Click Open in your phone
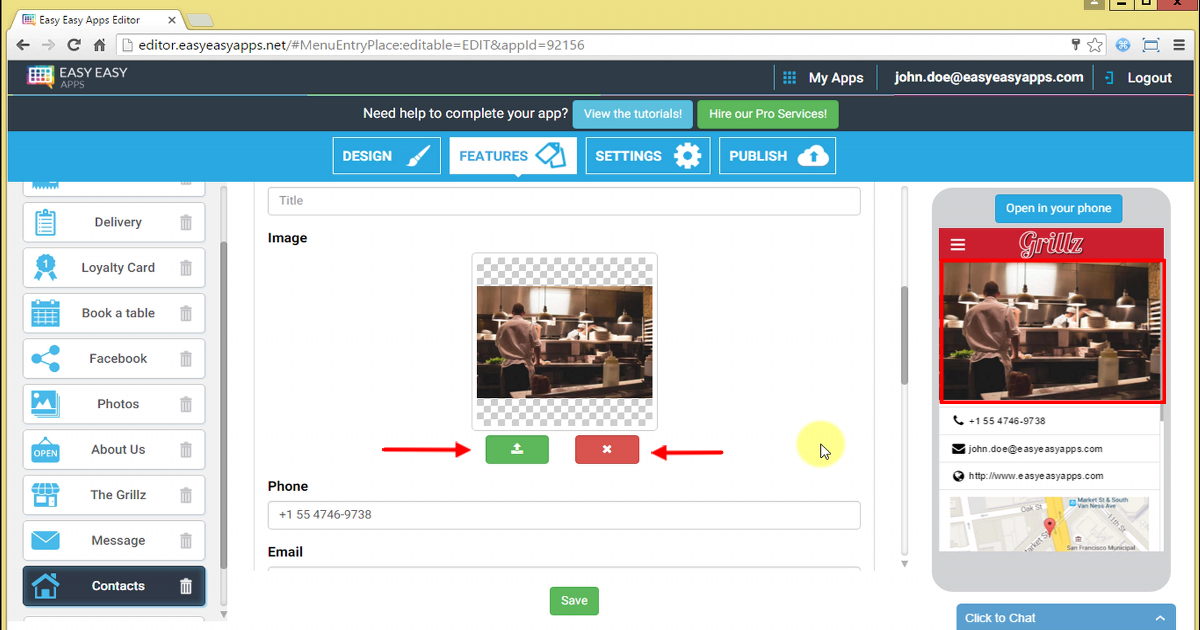The image size is (1200, 630). (x=1058, y=208)
